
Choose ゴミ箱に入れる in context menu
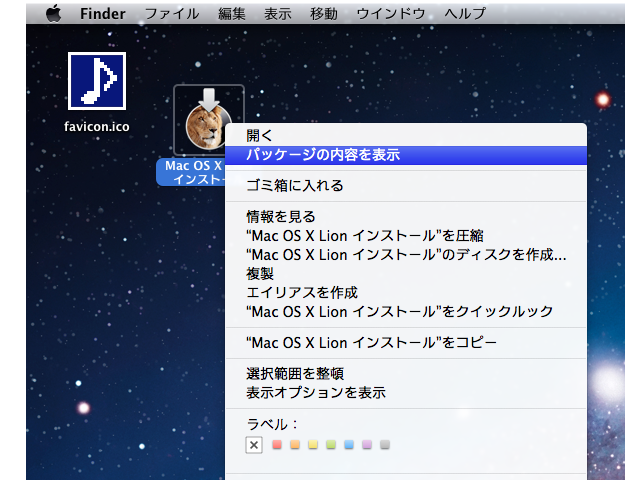pyautogui.click(x=406, y=186)
